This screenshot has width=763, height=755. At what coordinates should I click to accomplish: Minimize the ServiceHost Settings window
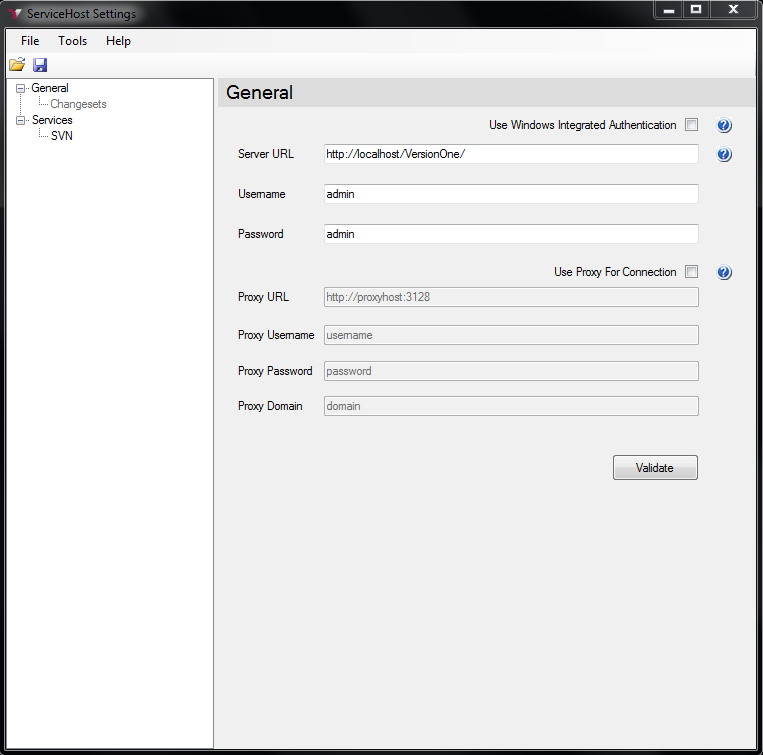click(669, 9)
